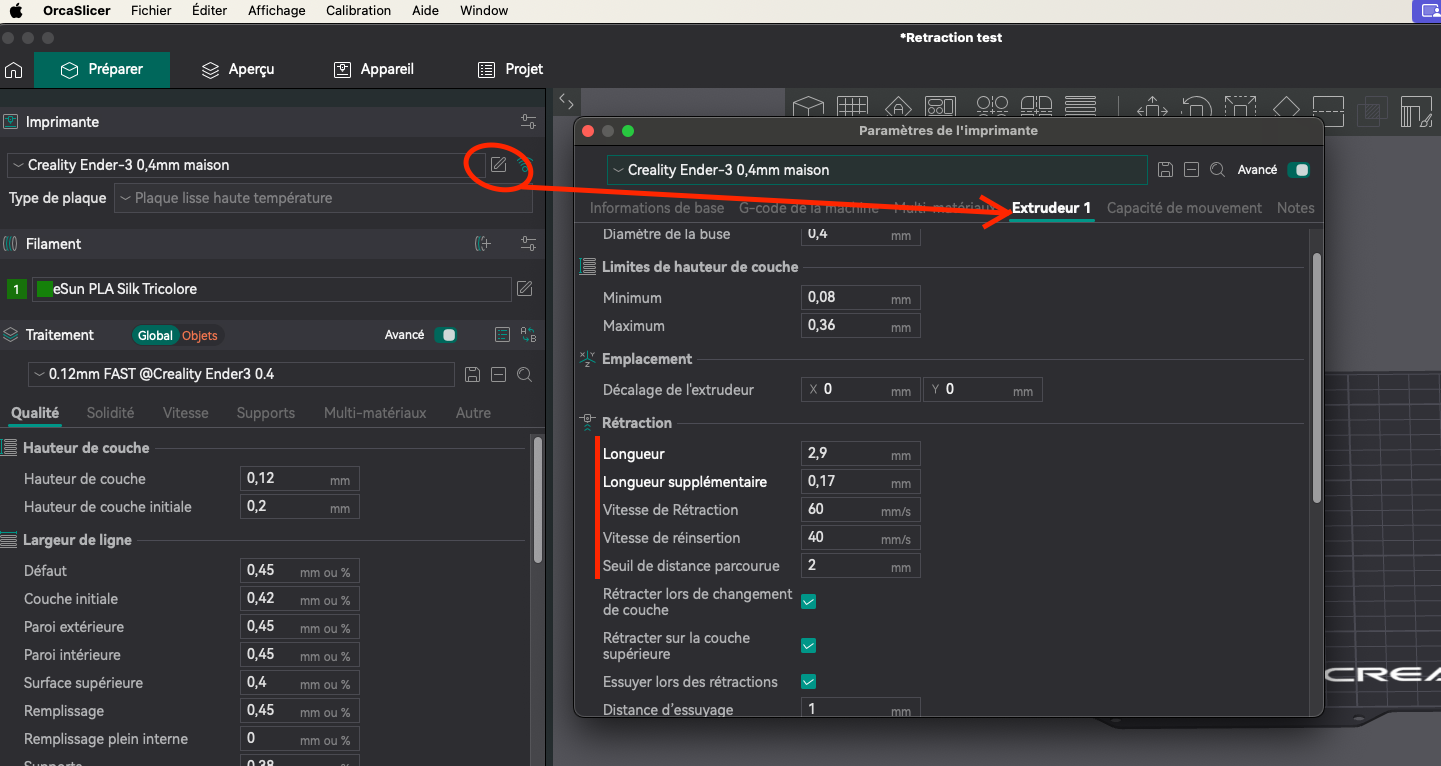
Task: Save the printer preset in the dialog
Action: pos(1165,170)
